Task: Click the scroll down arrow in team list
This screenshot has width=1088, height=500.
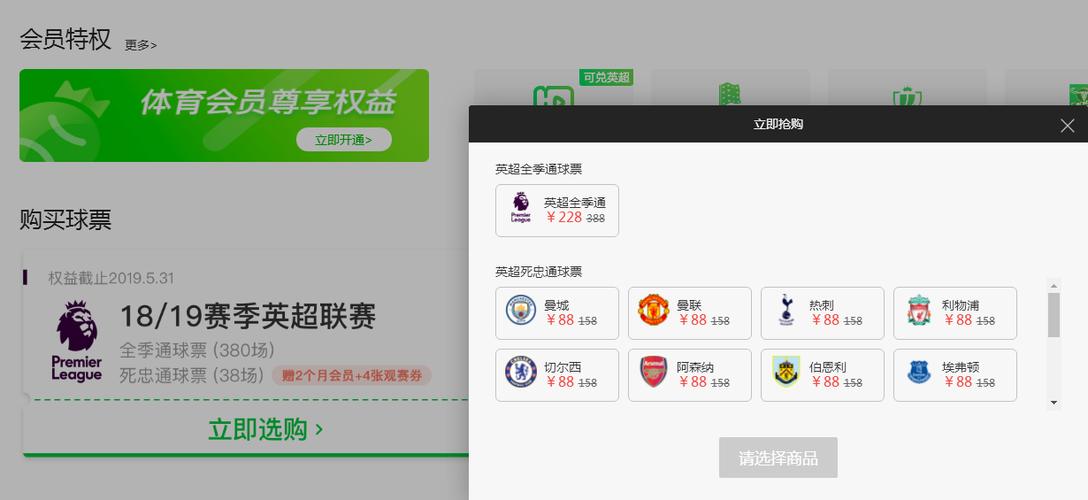Action: tap(1054, 402)
